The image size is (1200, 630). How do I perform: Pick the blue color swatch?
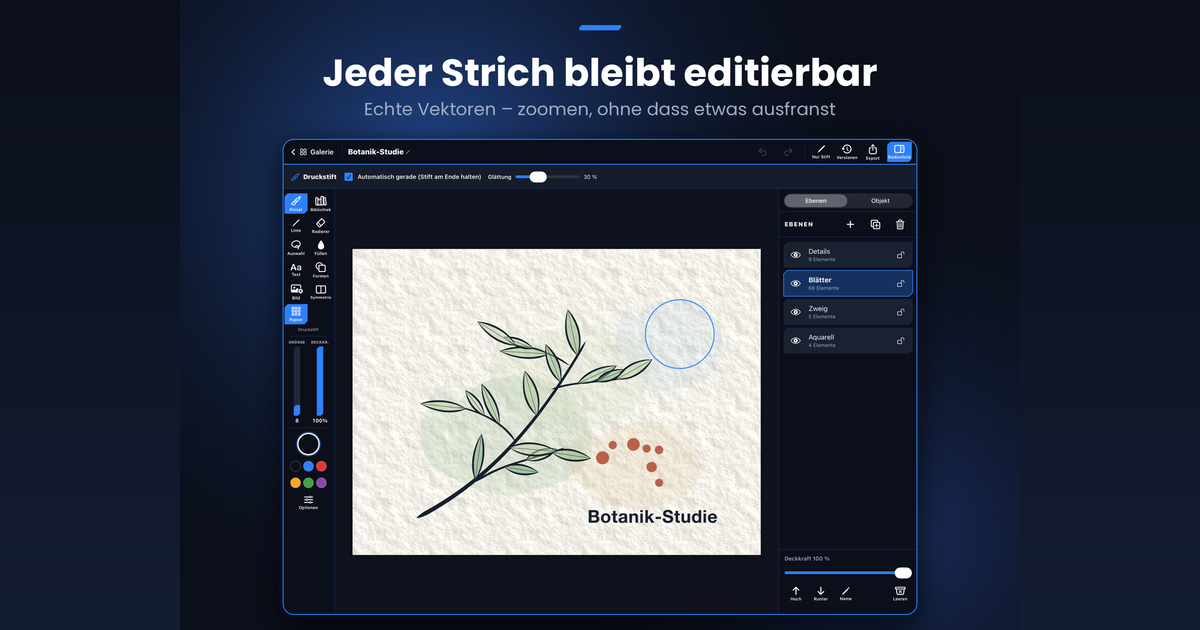tap(308, 466)
